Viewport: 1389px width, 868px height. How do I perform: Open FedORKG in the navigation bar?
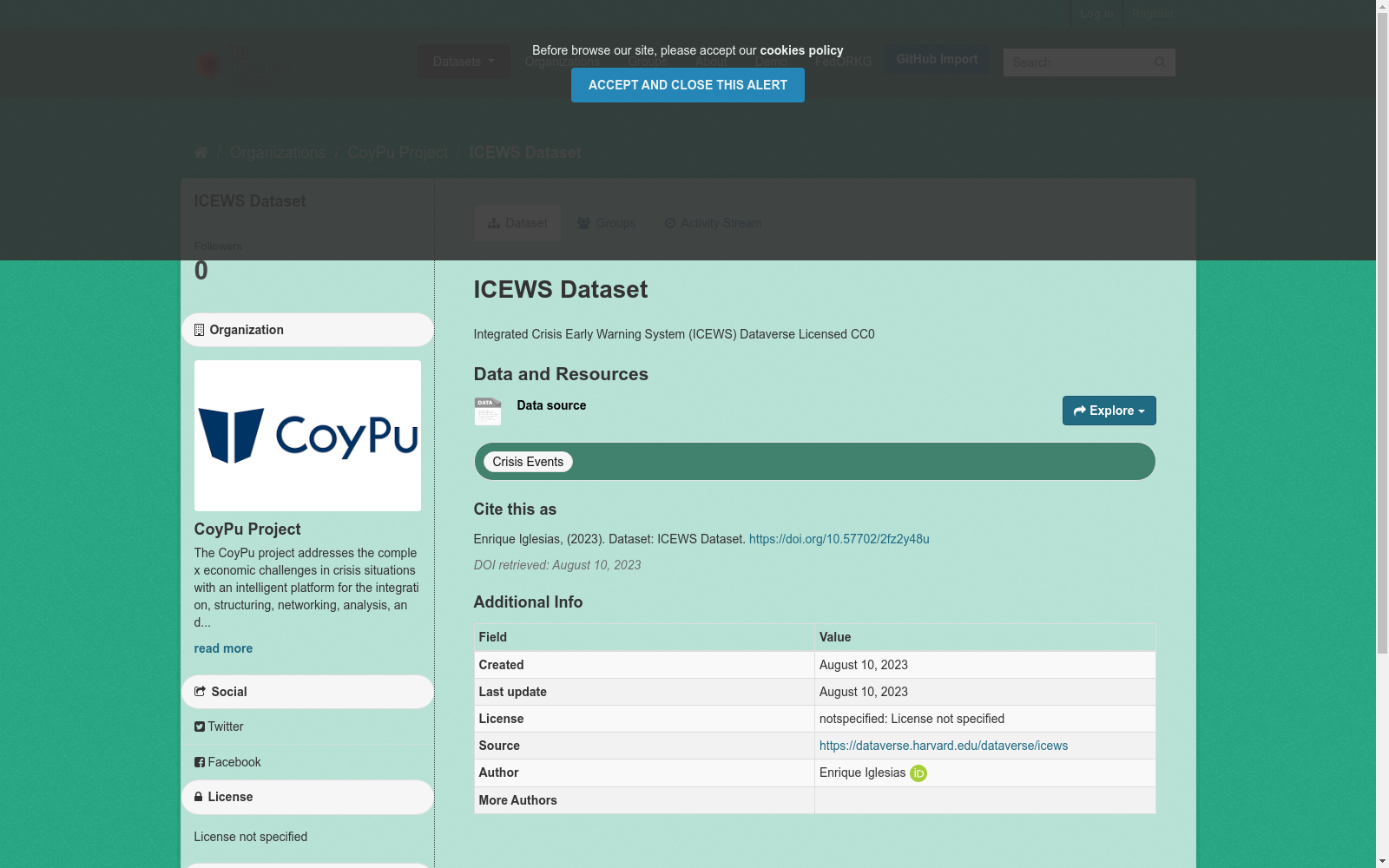point(843,62)
